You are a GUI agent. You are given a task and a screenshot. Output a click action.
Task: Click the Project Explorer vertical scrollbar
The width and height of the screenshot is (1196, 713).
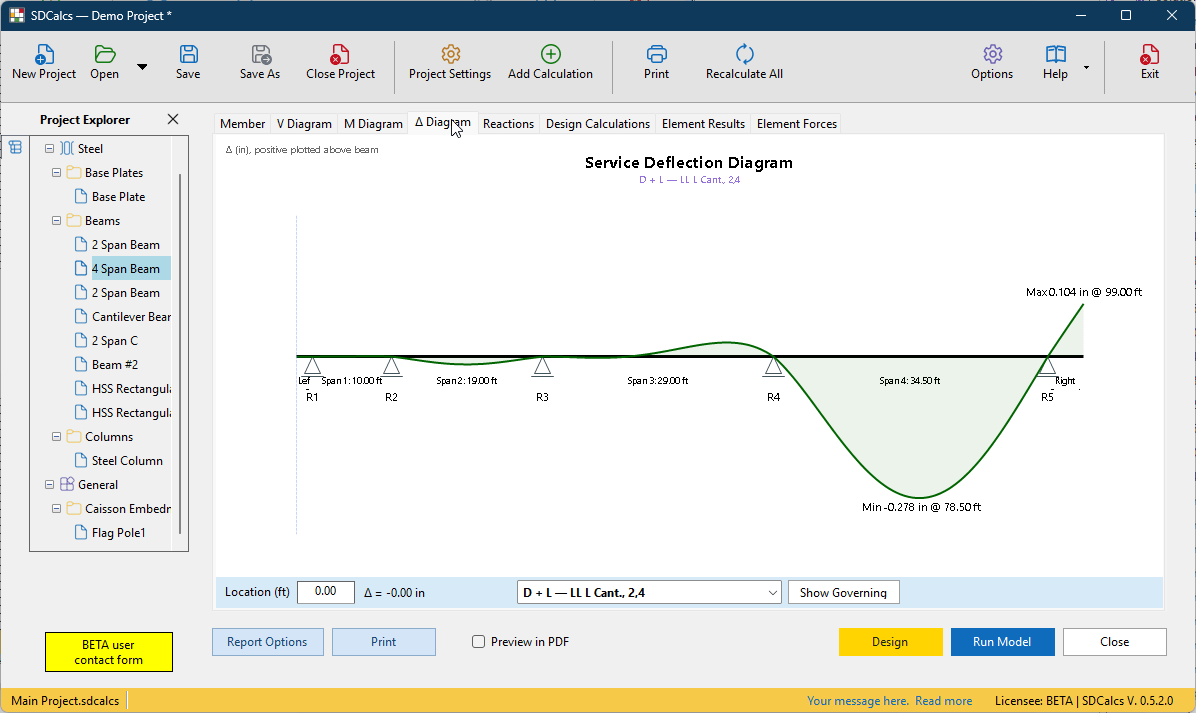(x=180, y=355)
